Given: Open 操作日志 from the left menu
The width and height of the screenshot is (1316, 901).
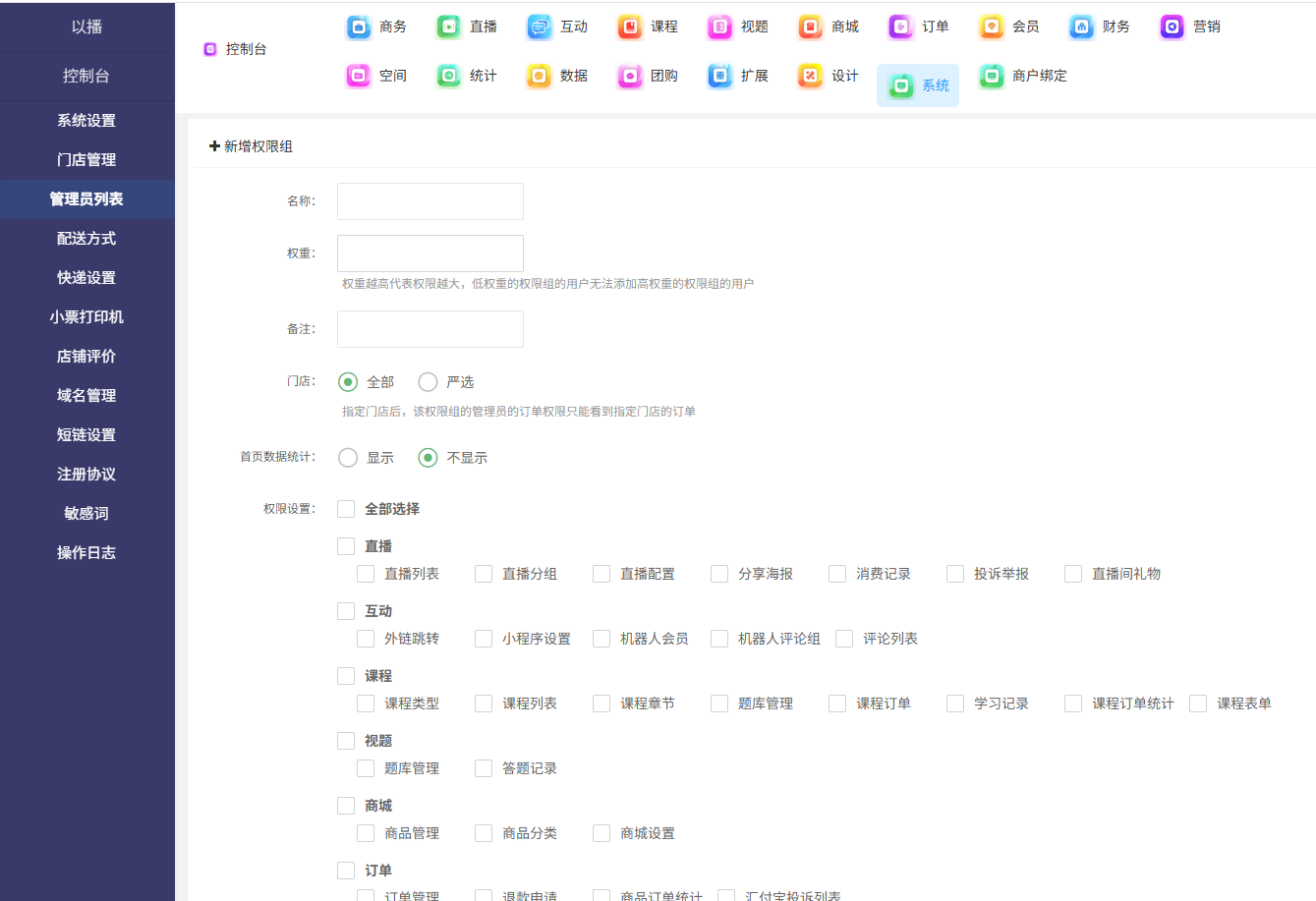Looking at the screenshot, I should tap(86, 553).
